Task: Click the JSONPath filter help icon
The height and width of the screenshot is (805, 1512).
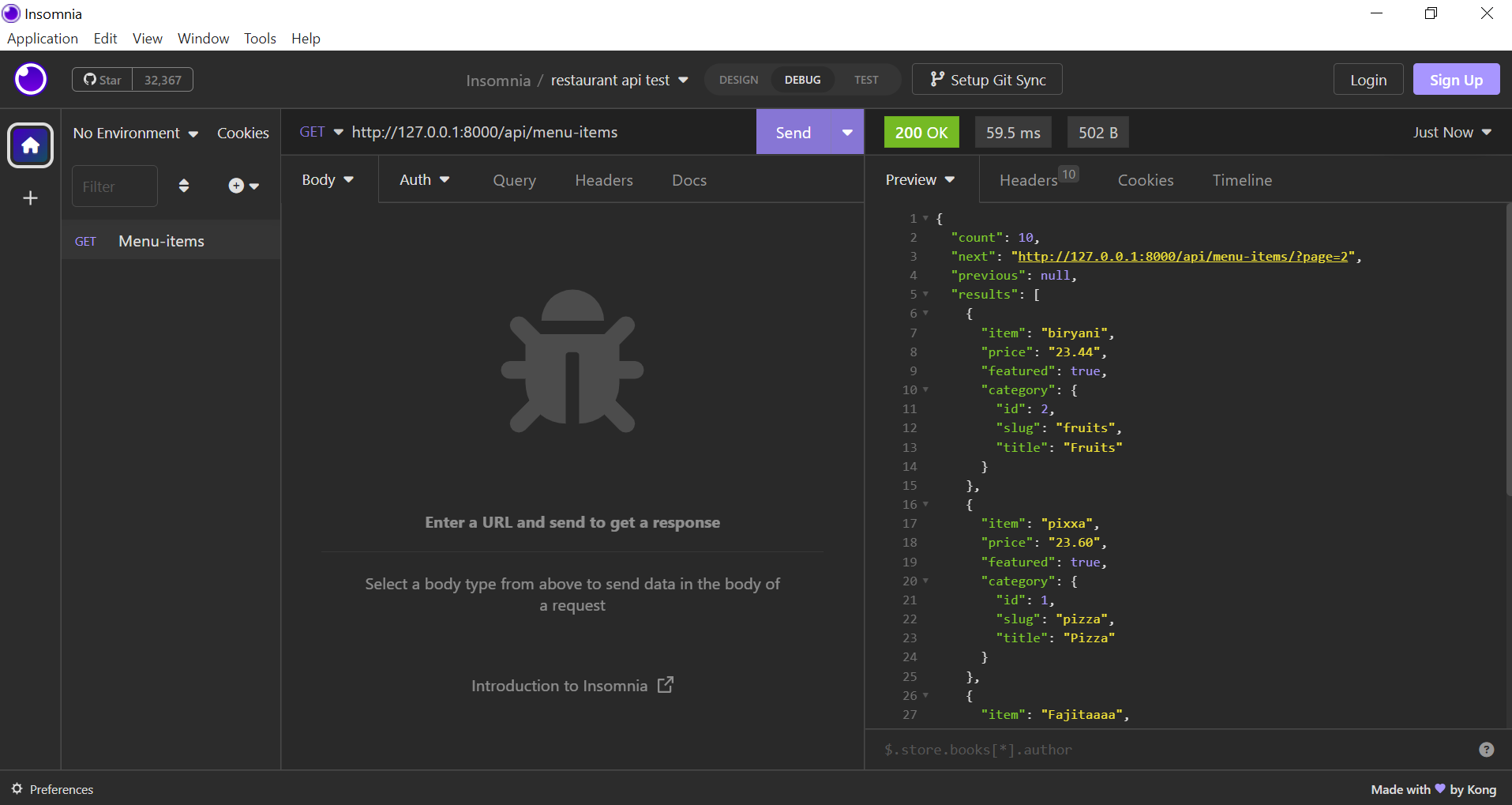Action: click(1487, 750)
